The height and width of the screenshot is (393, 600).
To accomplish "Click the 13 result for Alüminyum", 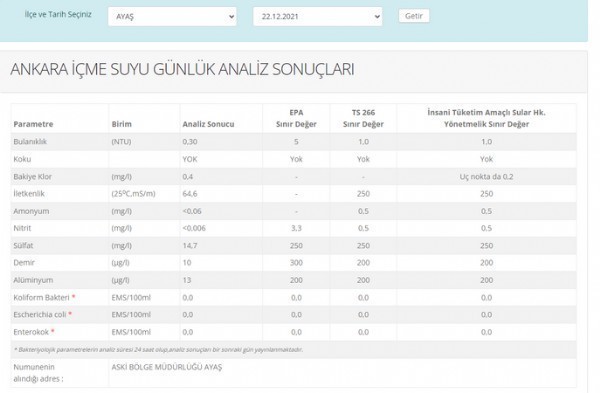I will point(187,280).
